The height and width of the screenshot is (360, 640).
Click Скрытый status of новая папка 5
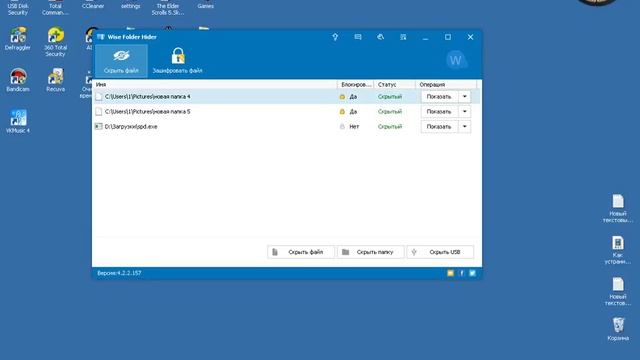(390, 111)
